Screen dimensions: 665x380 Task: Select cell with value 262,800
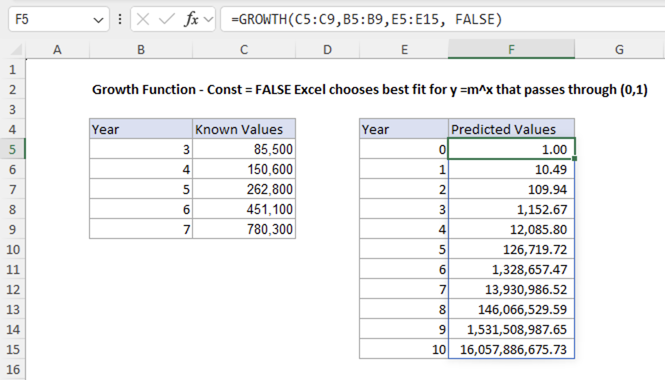[x=244, y=189]
